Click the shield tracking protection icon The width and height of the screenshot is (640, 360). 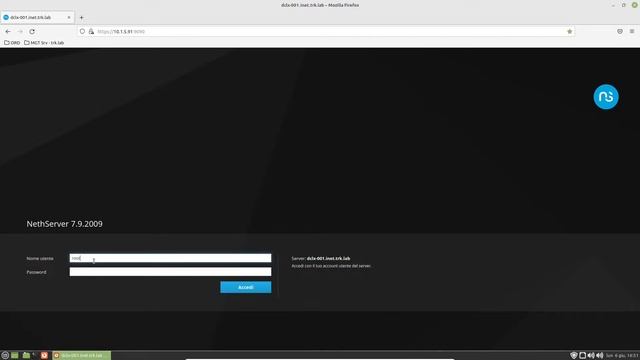click(82, 31)
